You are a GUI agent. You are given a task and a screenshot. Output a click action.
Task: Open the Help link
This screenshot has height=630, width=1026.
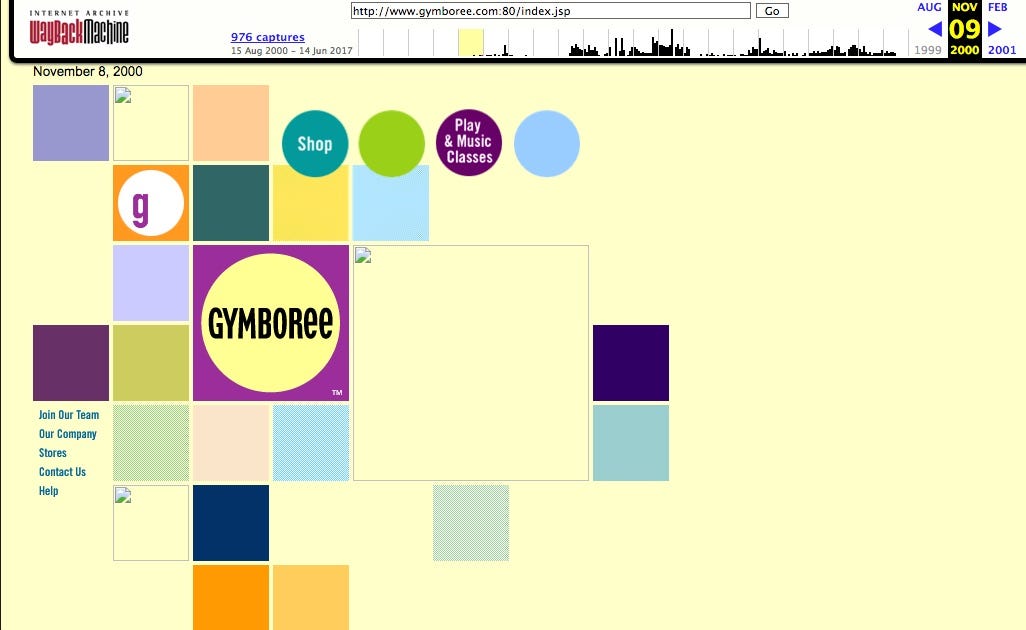click(x=48, y=491)
